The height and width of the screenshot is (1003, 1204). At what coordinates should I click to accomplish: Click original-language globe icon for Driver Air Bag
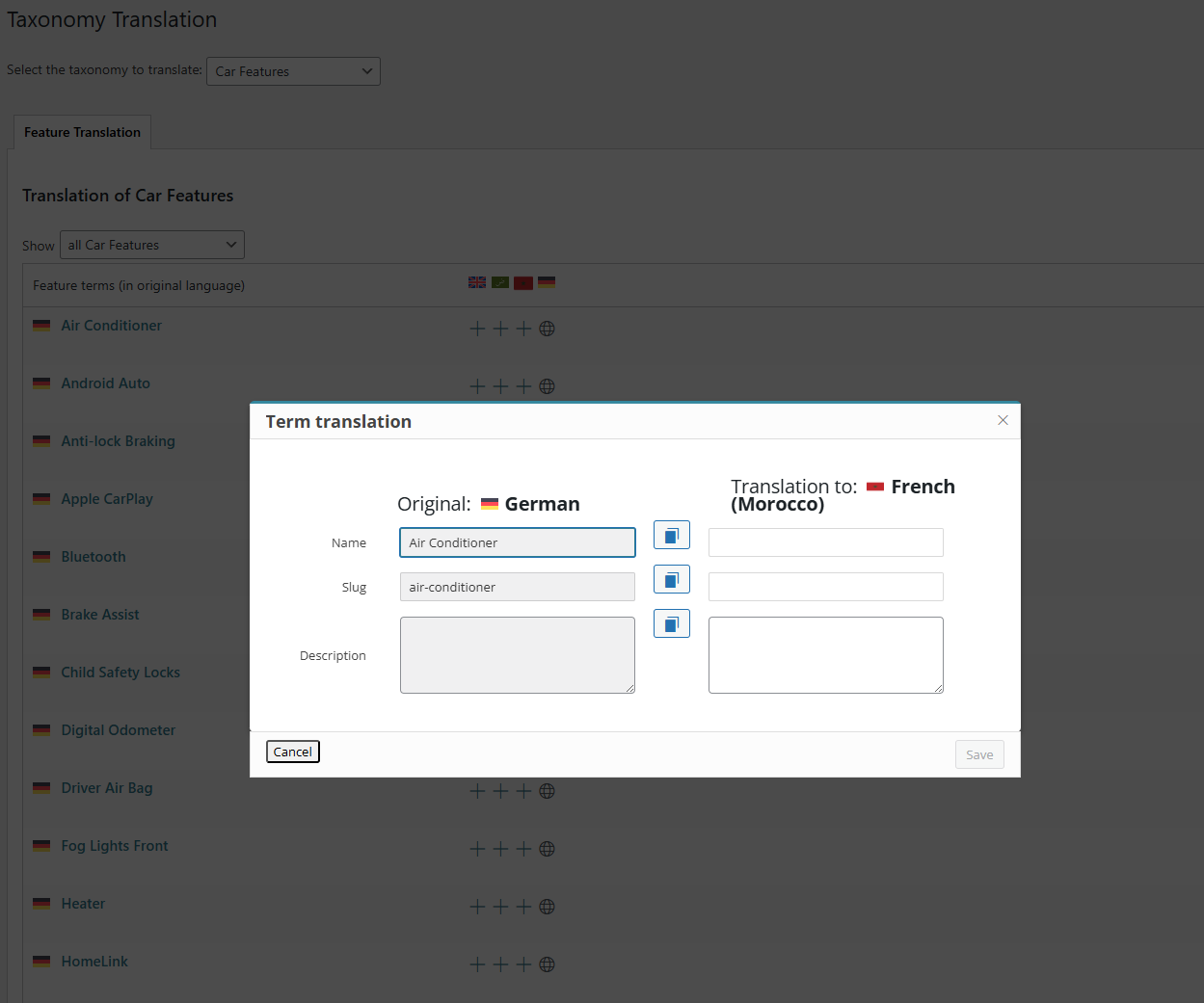(x=547, y=791)
